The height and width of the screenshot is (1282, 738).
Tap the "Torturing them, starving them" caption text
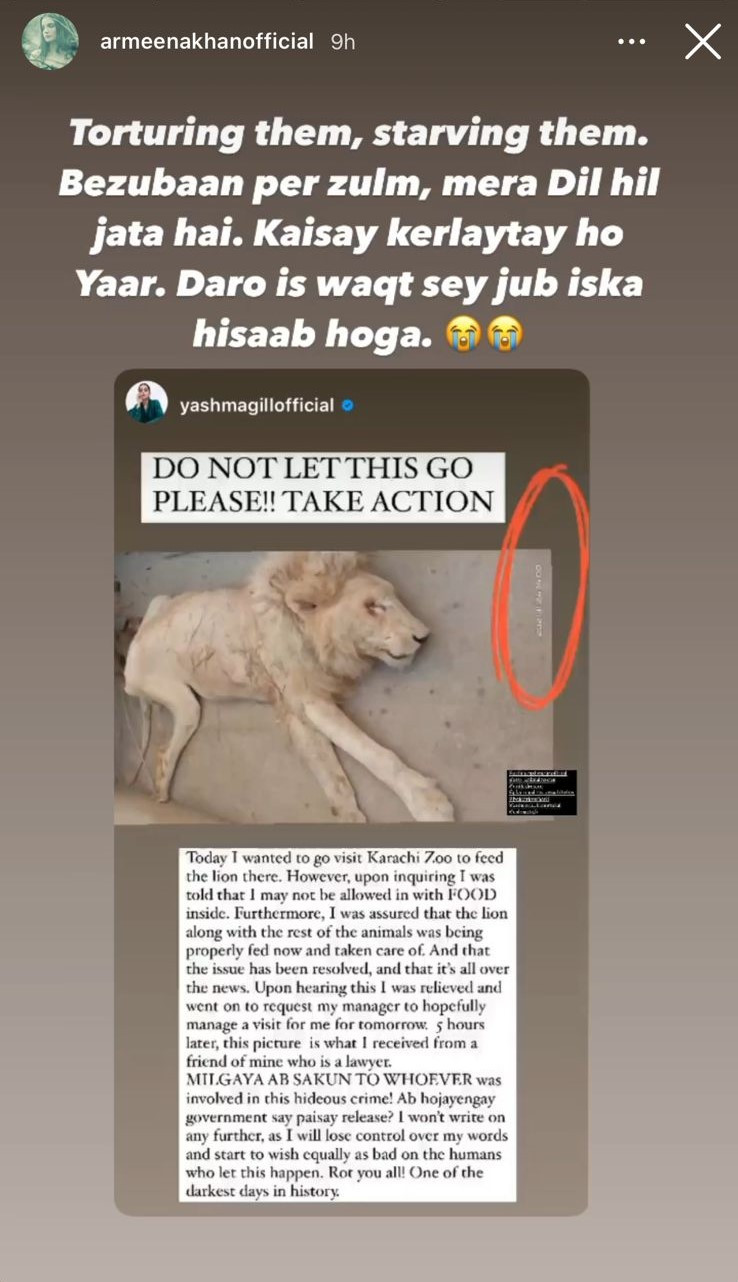click(x=368, y=133)
